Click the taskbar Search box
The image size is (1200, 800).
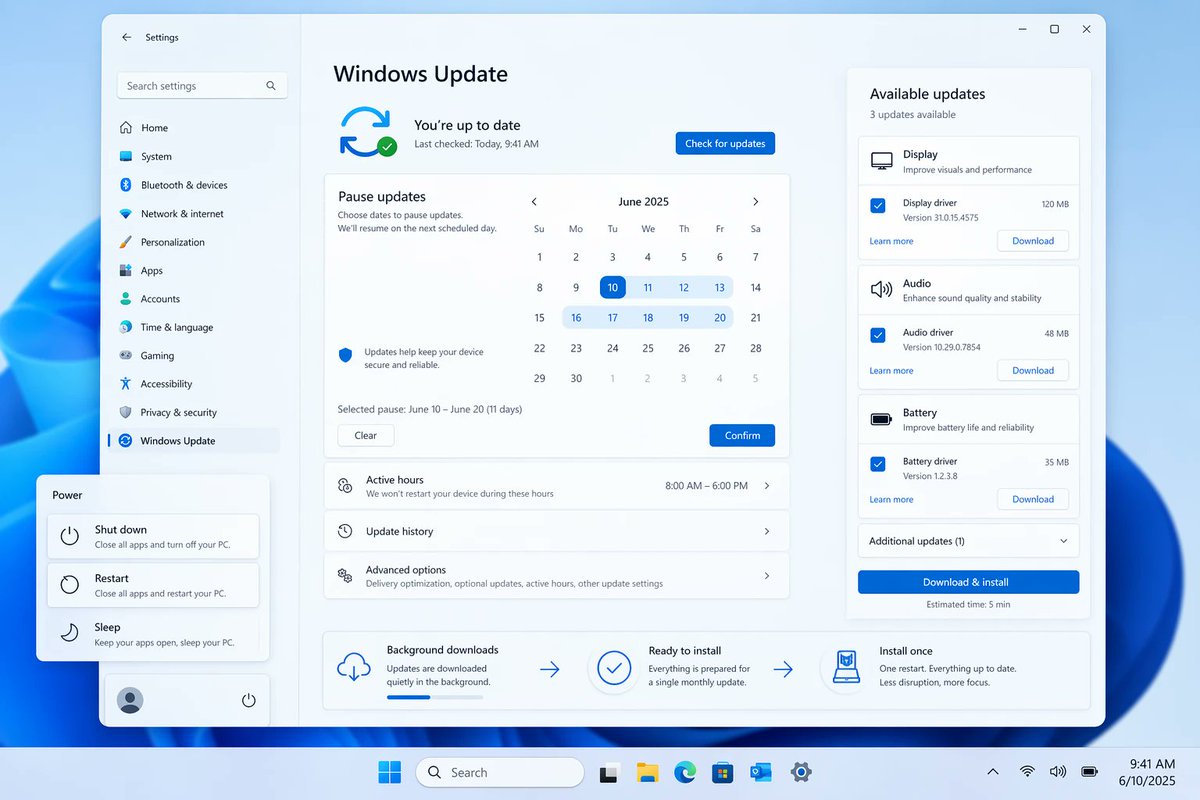click(x=500, y=772)
